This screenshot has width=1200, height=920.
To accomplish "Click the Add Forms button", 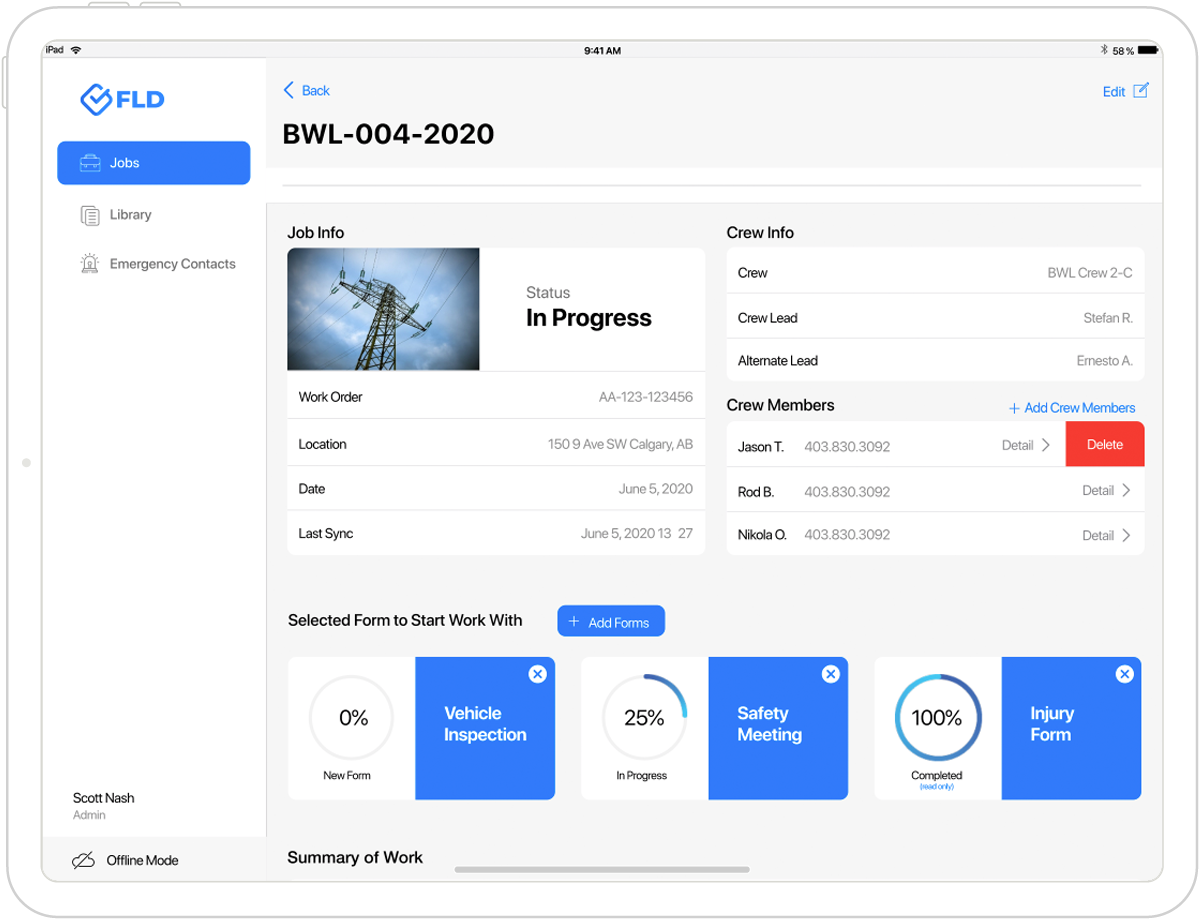I will [x=611, y=621].
